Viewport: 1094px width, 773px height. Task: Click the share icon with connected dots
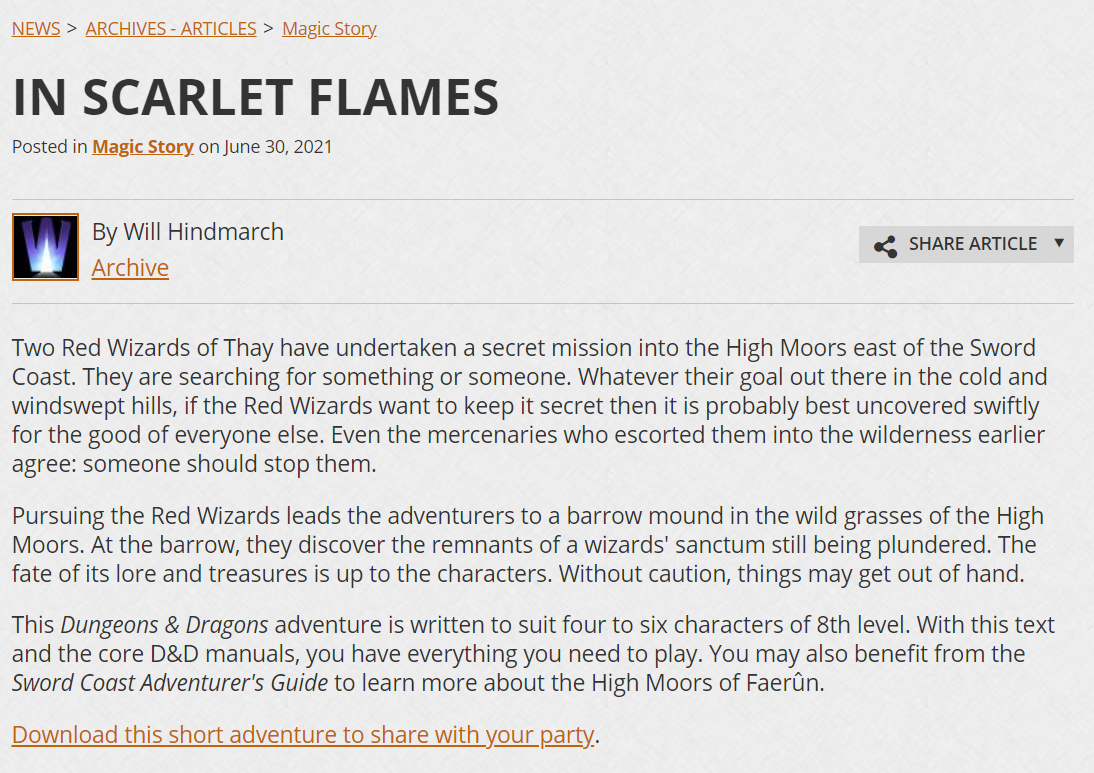(x=885, y=246)
